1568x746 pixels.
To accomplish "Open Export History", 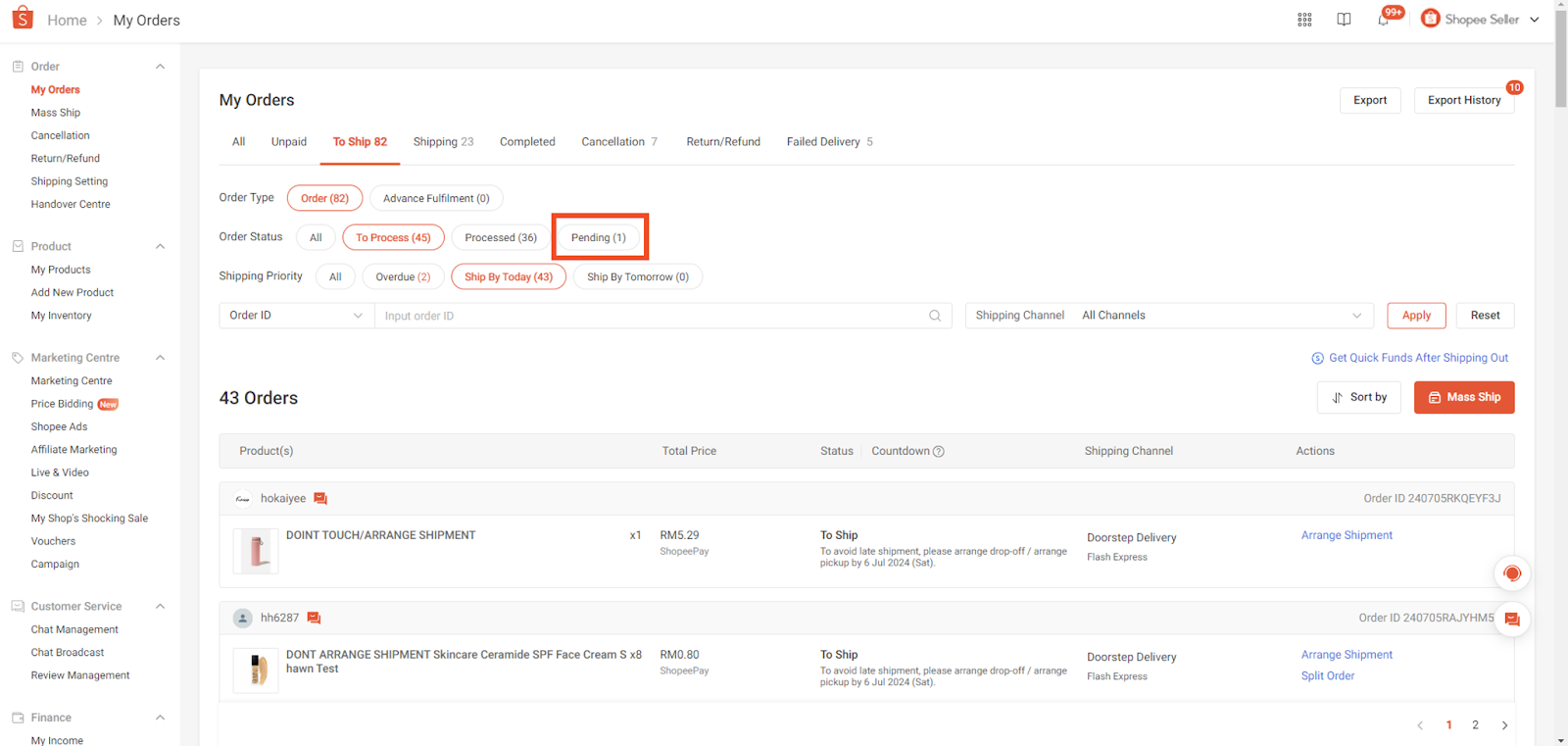I will [x=1464, y=100].
